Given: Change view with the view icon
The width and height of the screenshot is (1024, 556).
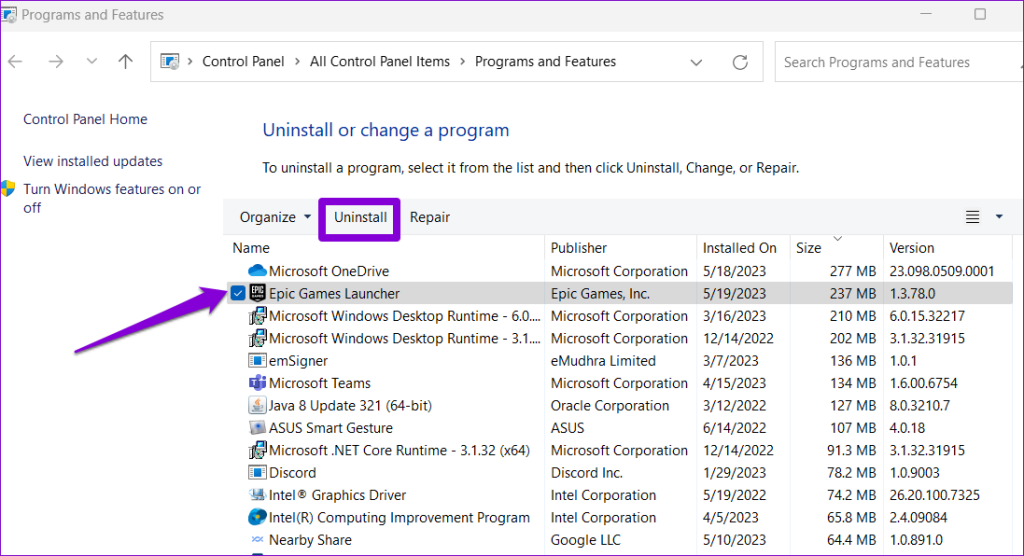Looking at the screenshot, I should click(x=972, y=217).
